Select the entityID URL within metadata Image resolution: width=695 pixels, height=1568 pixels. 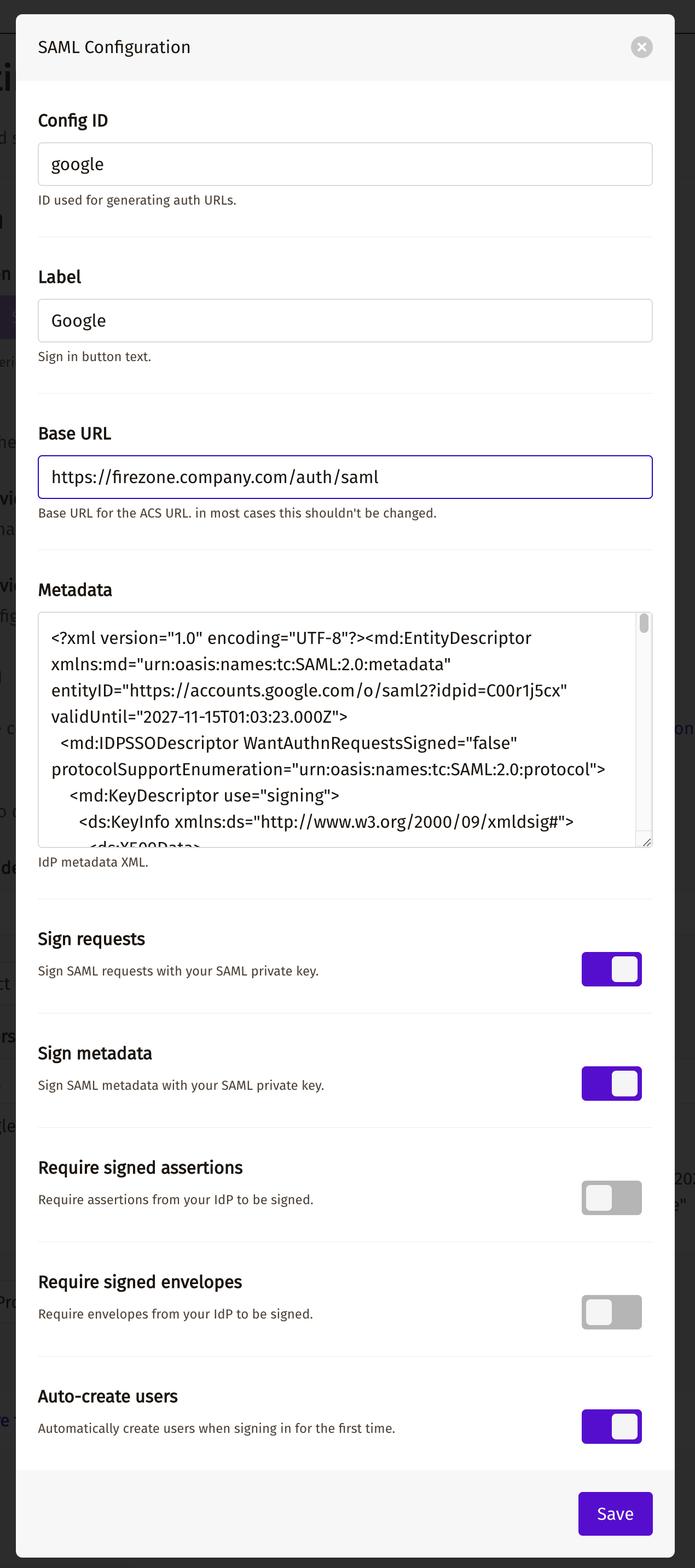click(x=345, y=690)
